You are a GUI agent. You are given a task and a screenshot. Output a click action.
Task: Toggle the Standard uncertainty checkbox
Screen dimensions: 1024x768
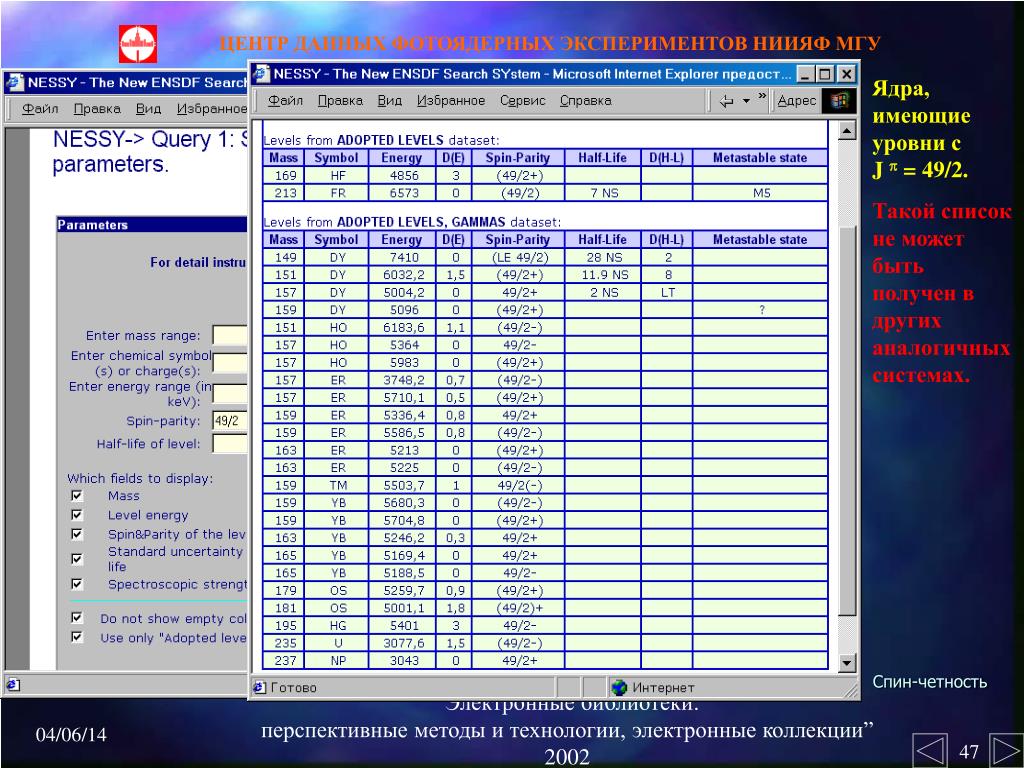pos(77,559)
